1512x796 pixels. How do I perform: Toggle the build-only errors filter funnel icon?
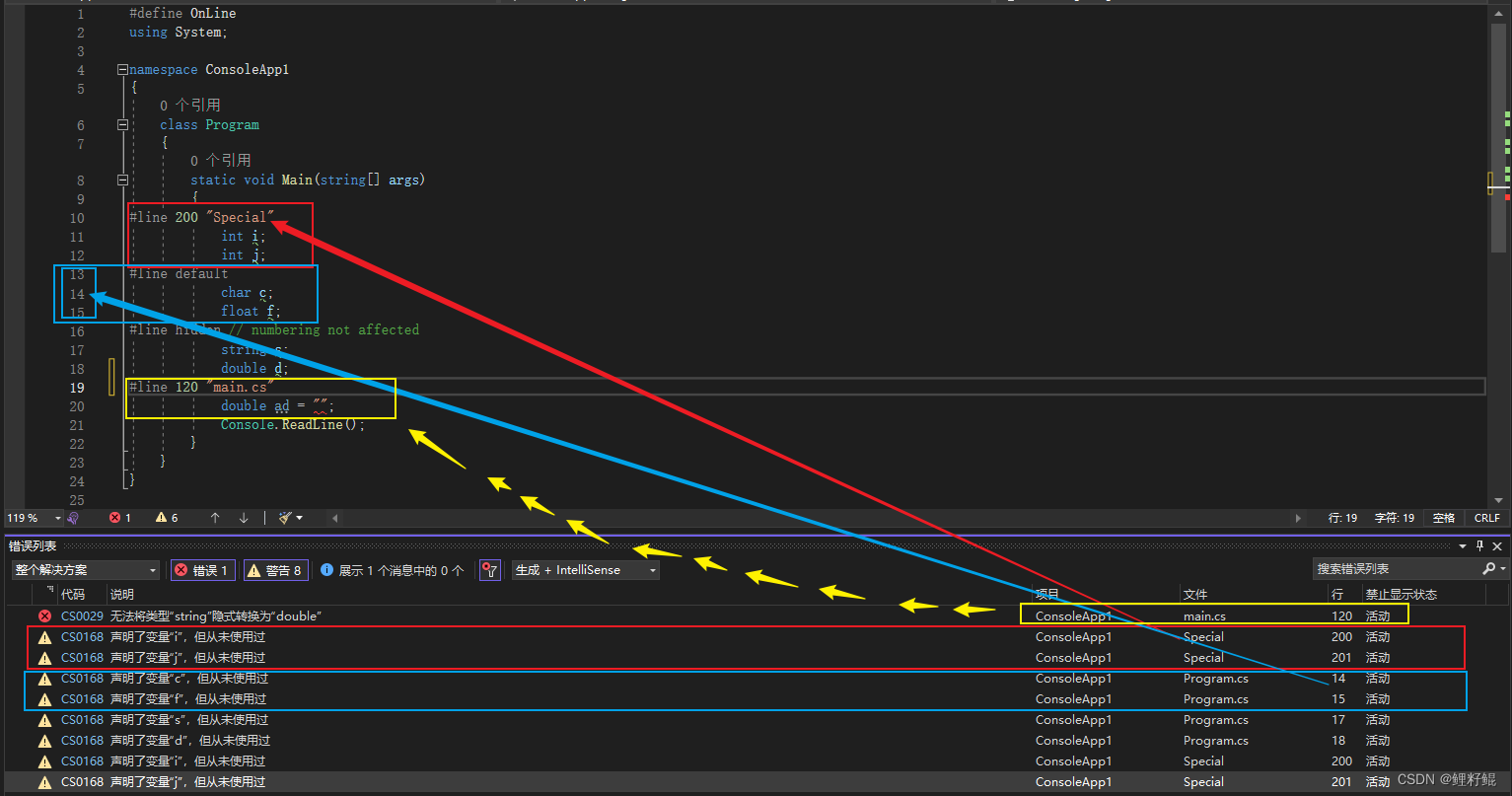[x=489, y=570]
